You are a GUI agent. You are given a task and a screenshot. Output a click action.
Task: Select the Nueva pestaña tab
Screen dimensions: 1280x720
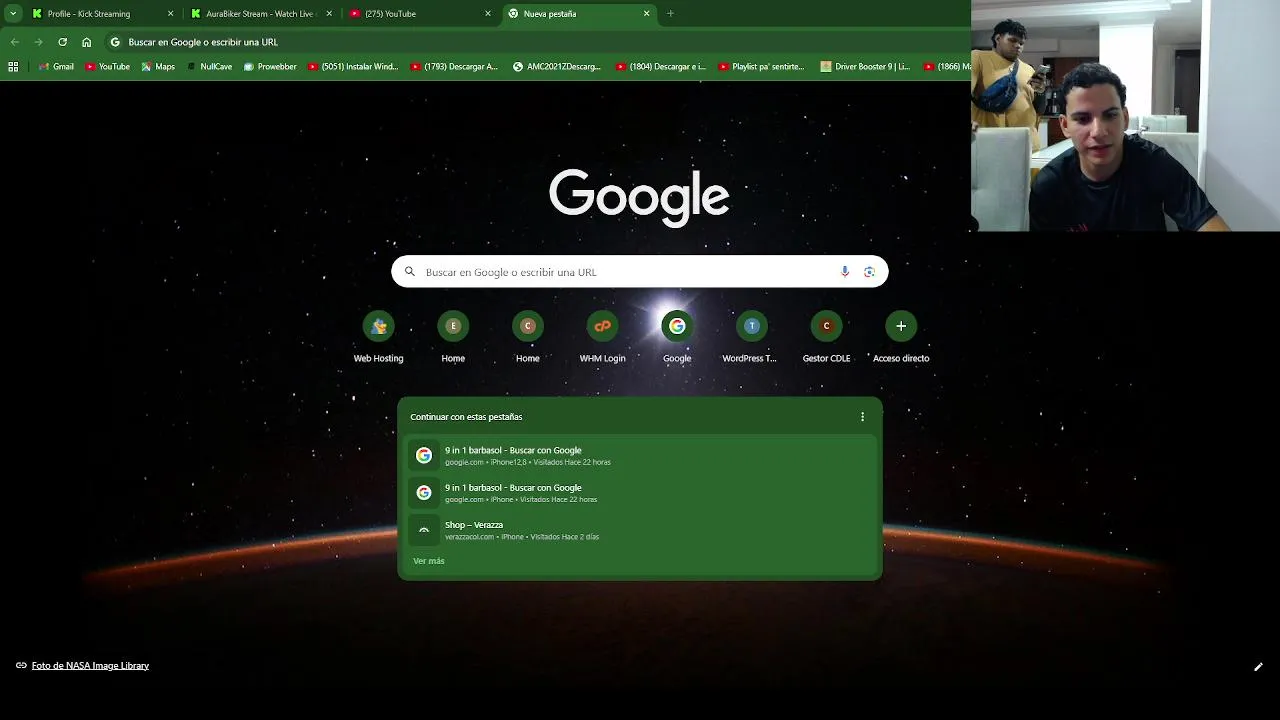tap(580, 14)
